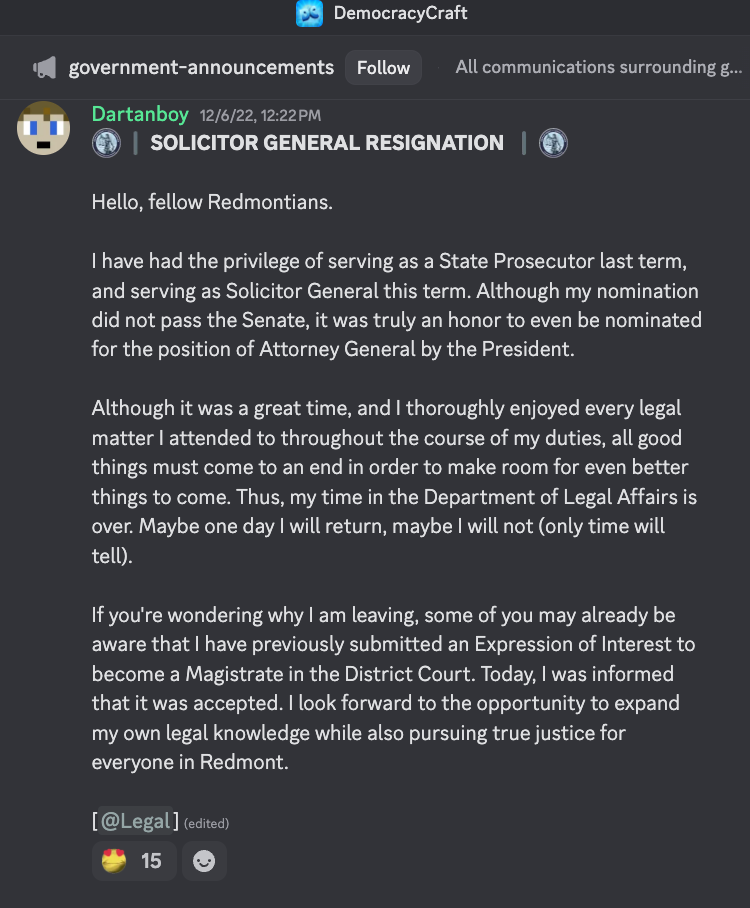Select the government-announcements channel title

coord(201,68)
